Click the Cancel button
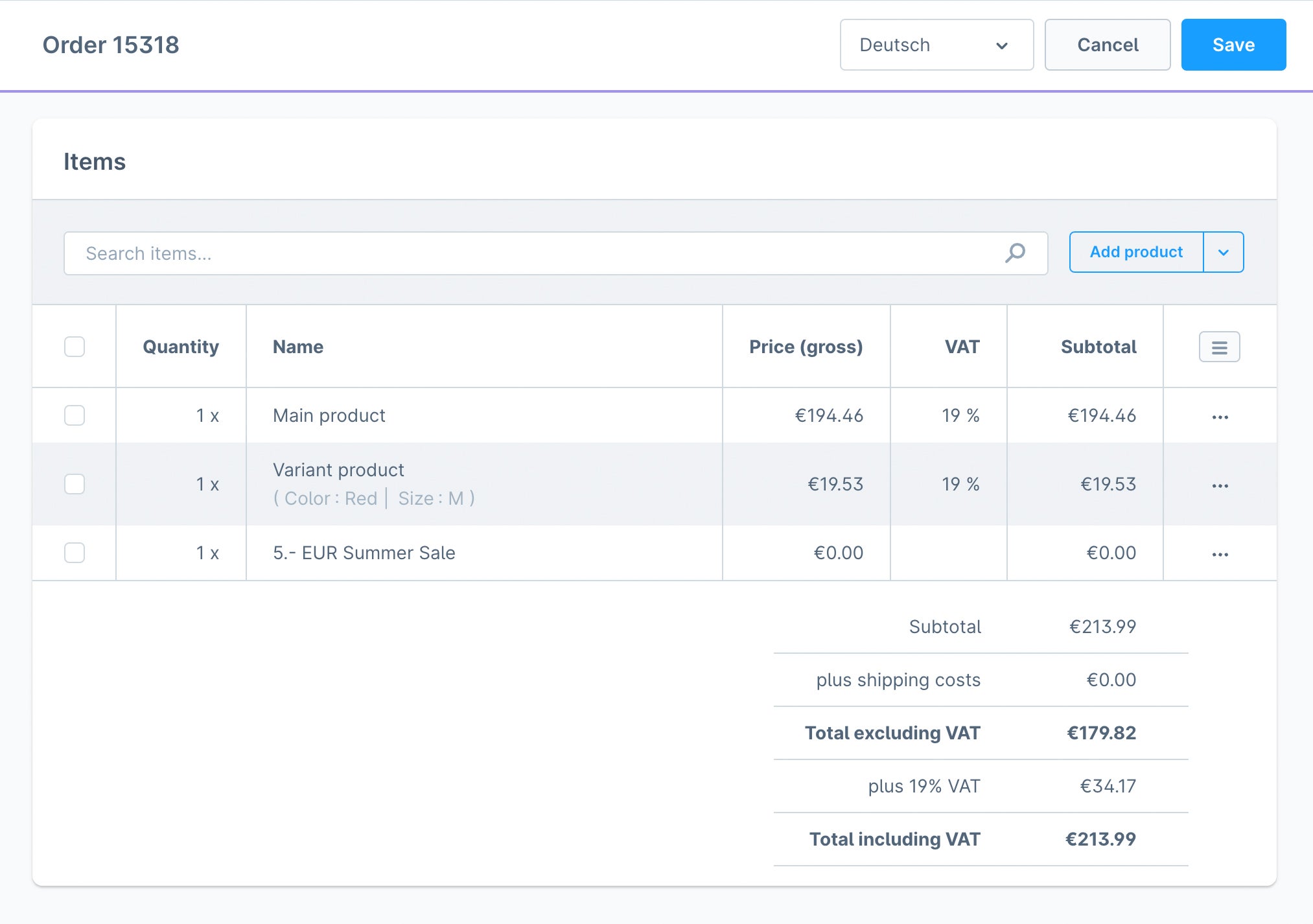 tap(1108, 45)
